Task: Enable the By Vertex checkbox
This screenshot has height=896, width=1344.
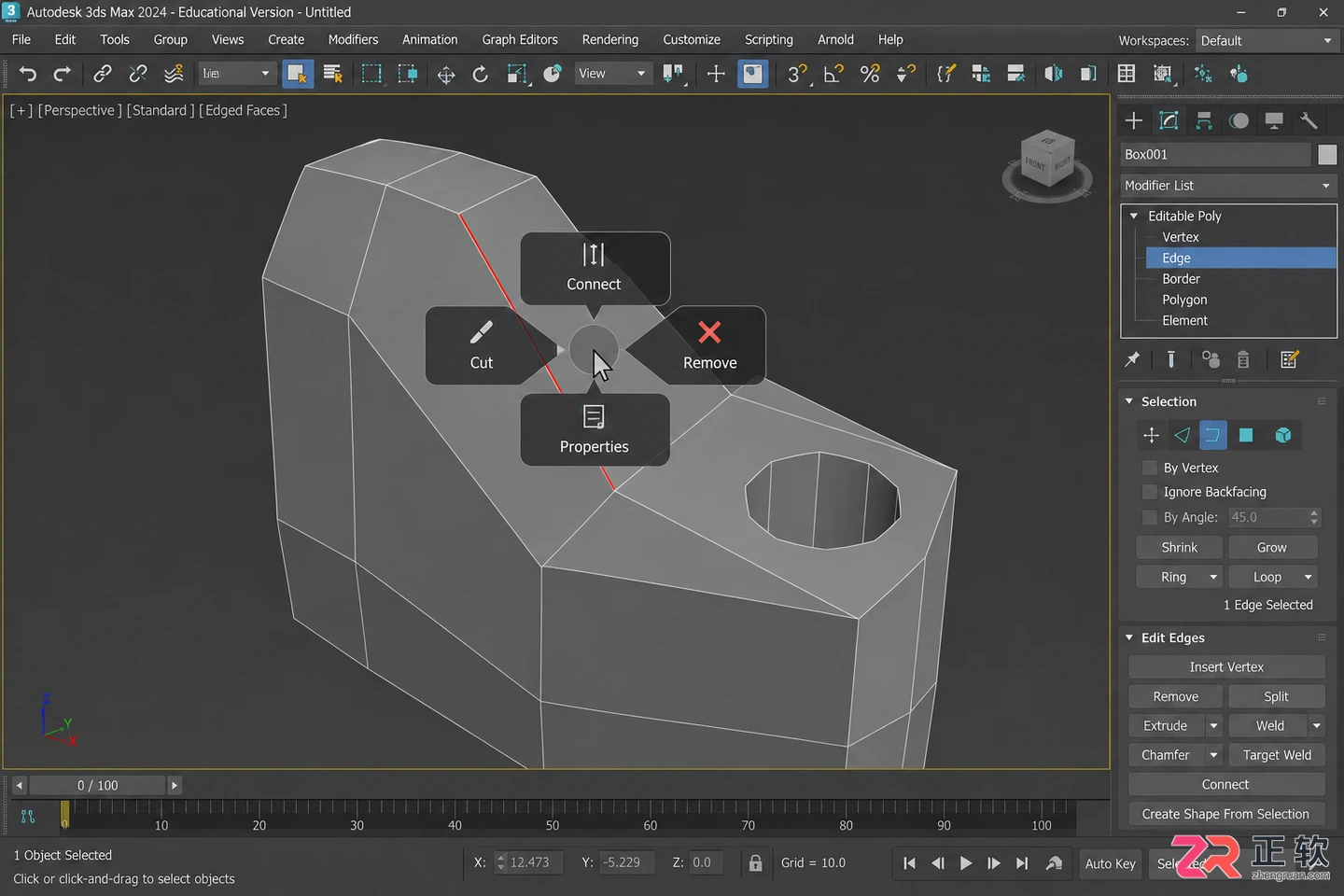Action: 1150,468
